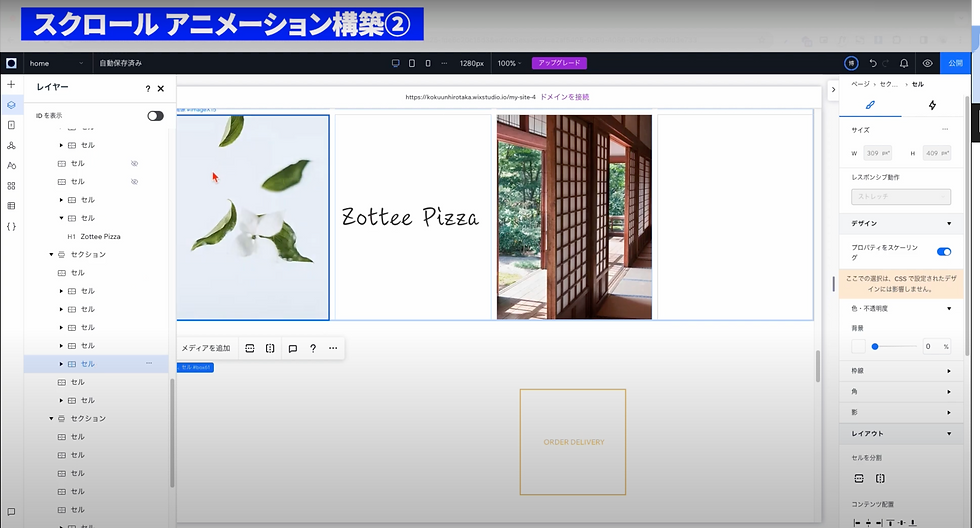Collapse the 色・不透明度 section
Image resolution: width=980 pixels, height=528 pixels.
pyautogui.click(x=949, y=309)
